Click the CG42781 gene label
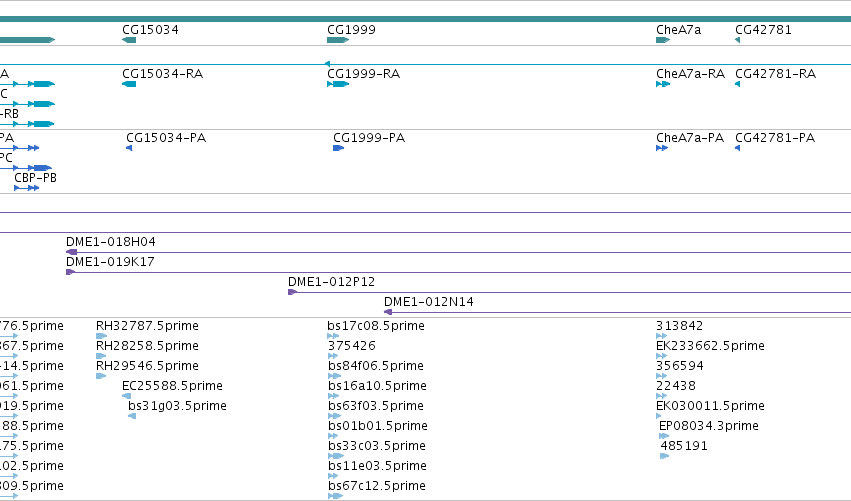Screen dimensions: 851x501 pyautogui.click(x=763, y=30)
